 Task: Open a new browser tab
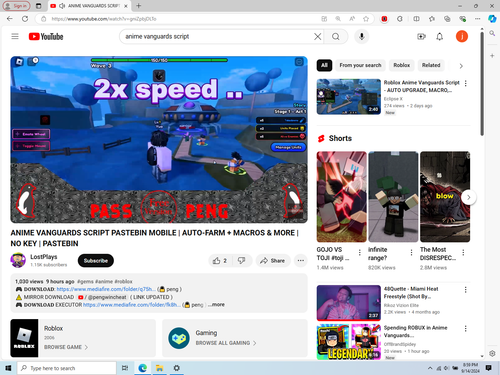click(139, 6)
